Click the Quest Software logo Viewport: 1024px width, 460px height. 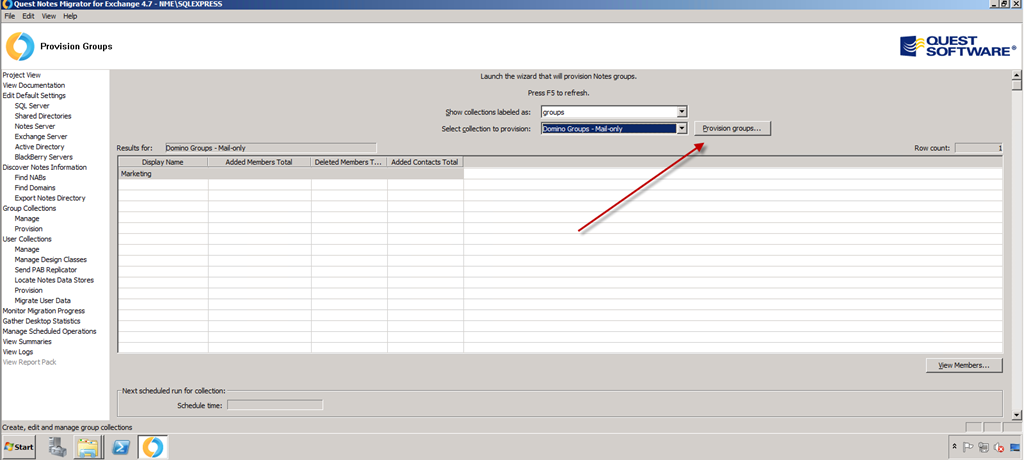(958, 46)
